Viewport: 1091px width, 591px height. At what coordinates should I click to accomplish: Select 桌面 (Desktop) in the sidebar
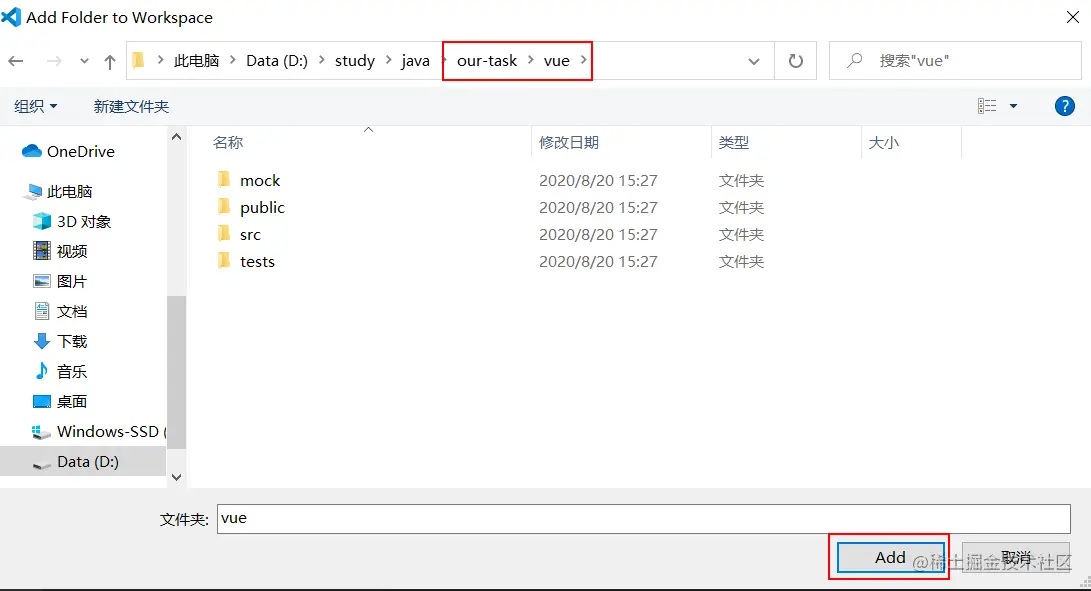point(71,401)
